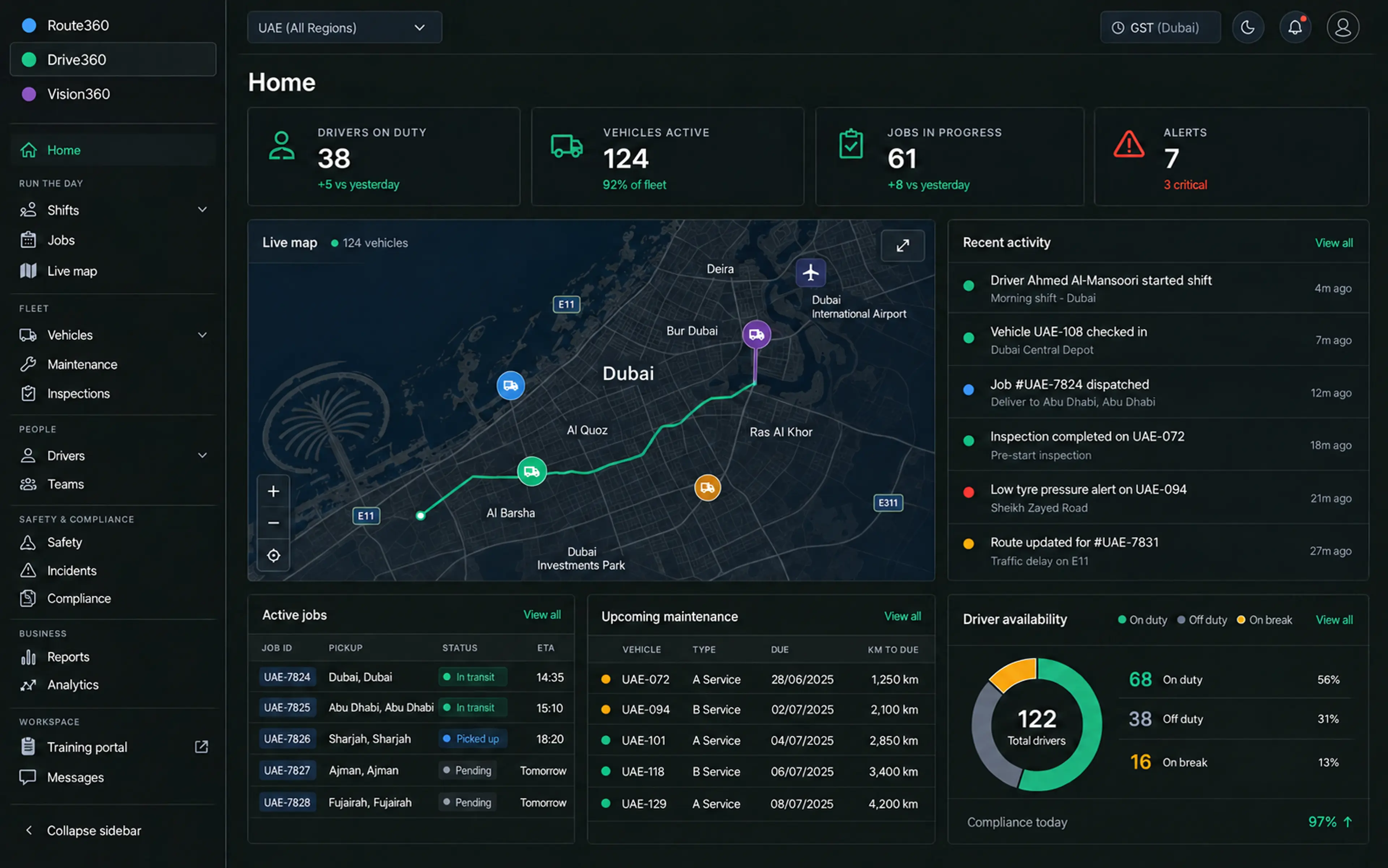Expand the live map fullscreen
1388x868 pixels.
click(903, 246)
